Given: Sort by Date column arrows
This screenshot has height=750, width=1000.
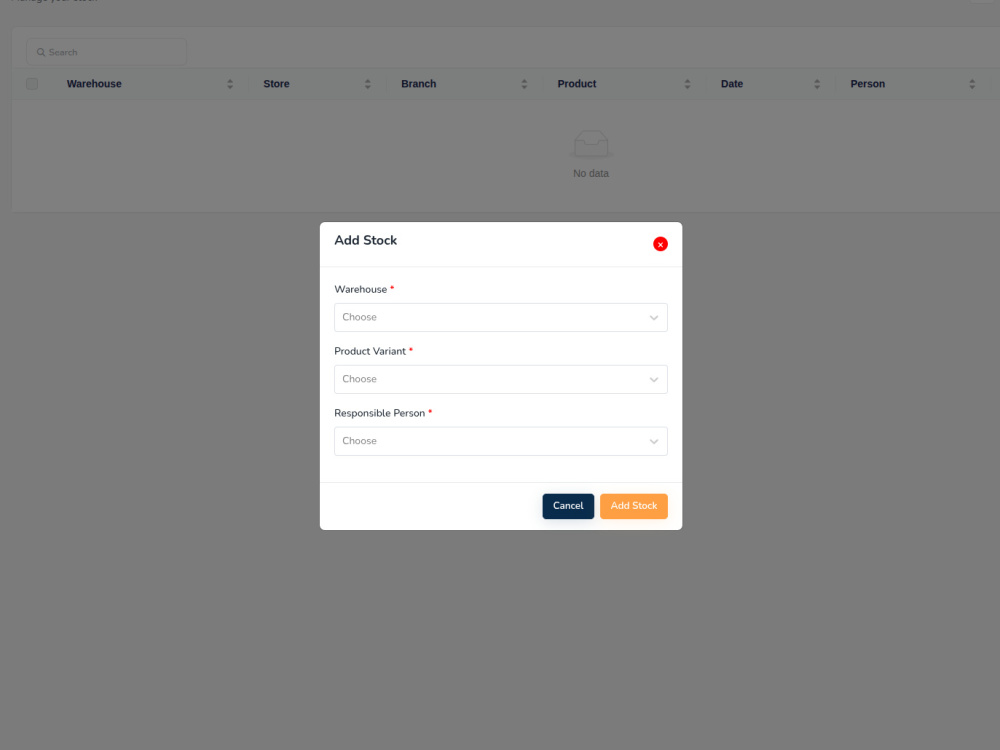Looking at the screenshot, I should (817, 84).
